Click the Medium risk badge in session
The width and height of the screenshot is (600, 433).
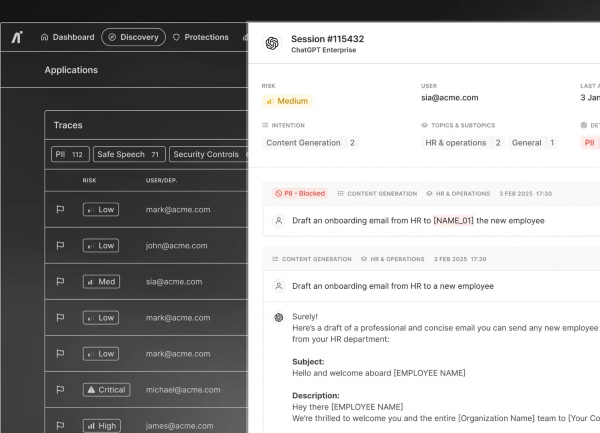pos(287,101)
